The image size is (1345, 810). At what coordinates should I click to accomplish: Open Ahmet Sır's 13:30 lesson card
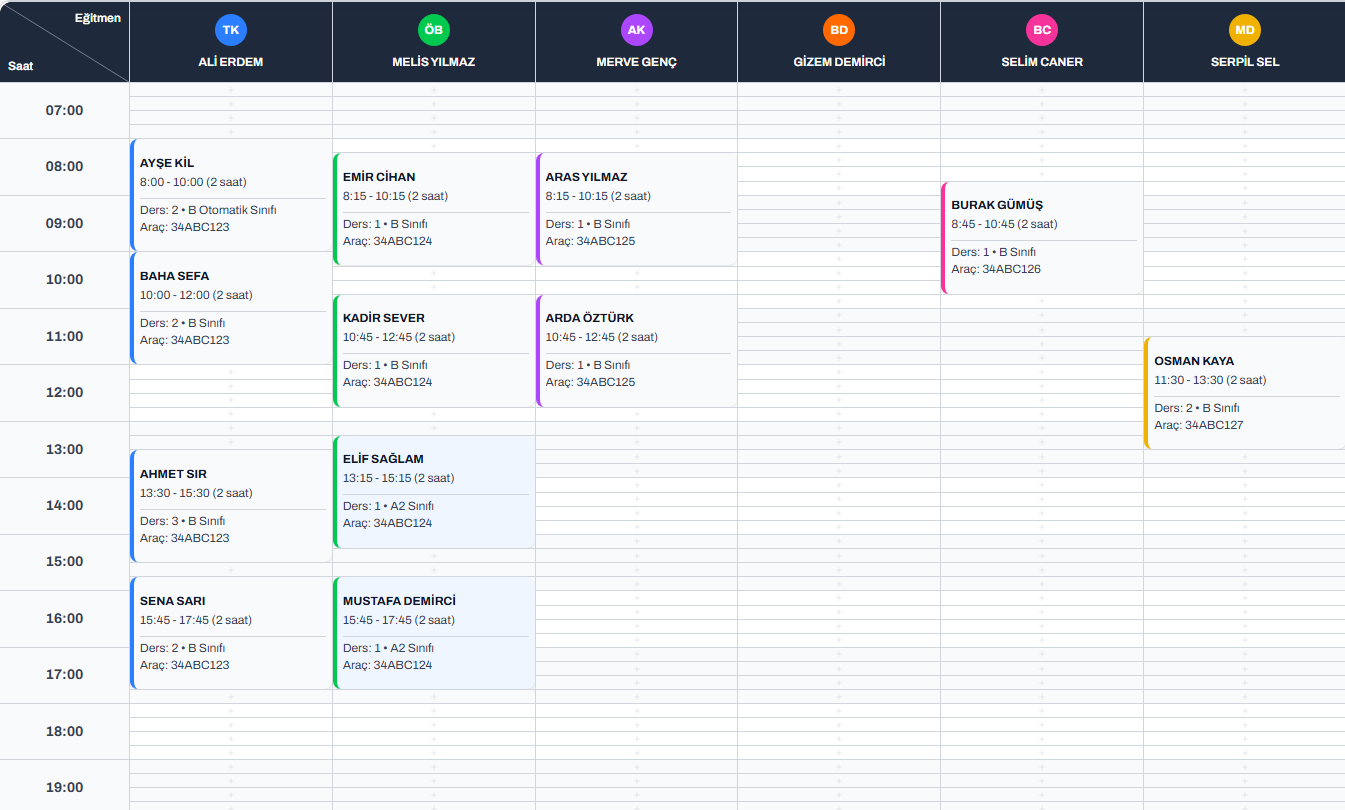click(231, 505)
